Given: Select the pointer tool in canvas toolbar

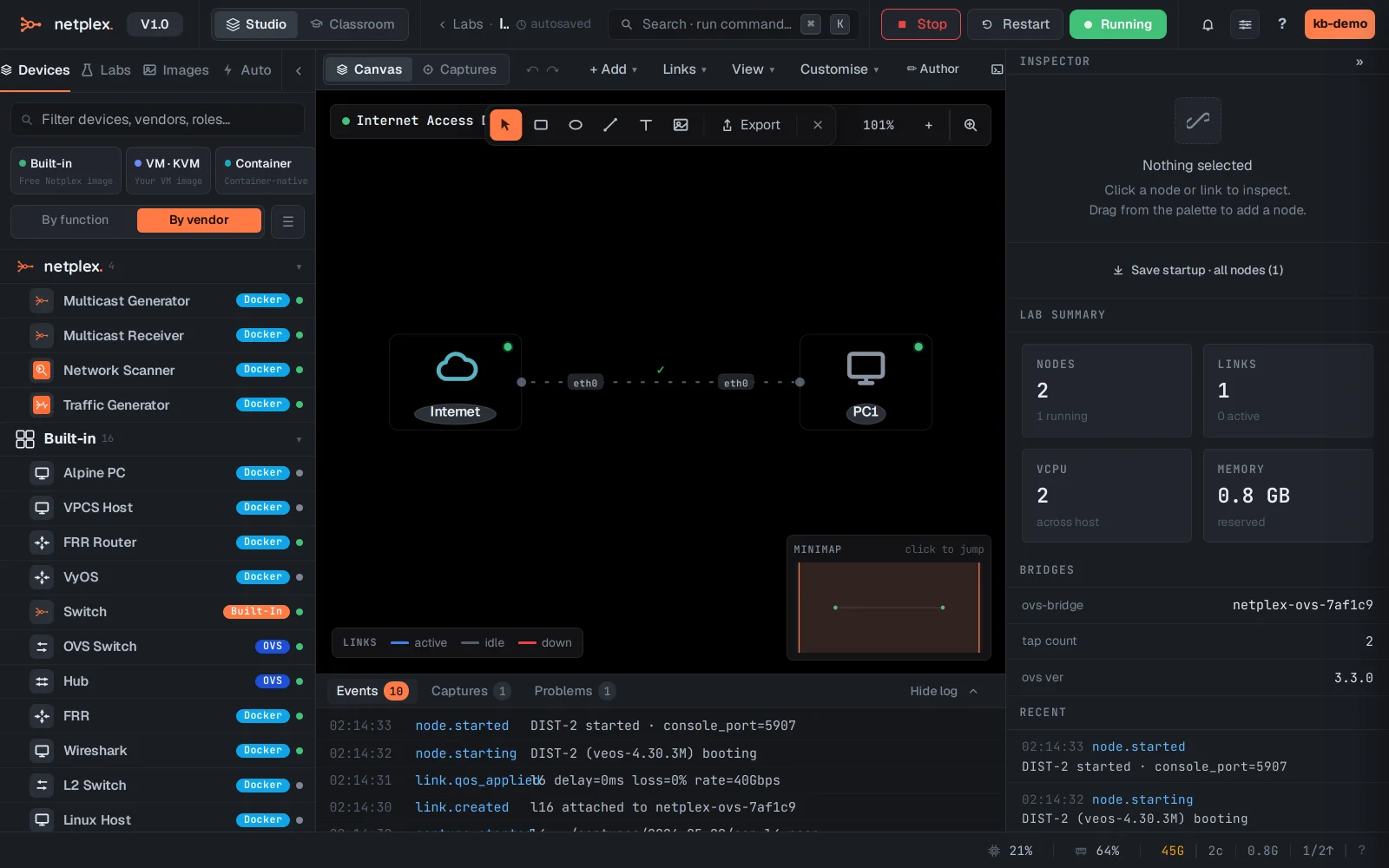Looking at the screenshot, I should pos(505,125).
